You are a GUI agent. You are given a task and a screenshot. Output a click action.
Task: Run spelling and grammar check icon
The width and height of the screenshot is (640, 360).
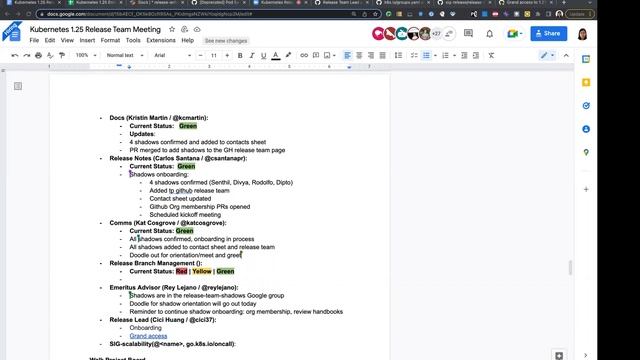pos(50,56)
